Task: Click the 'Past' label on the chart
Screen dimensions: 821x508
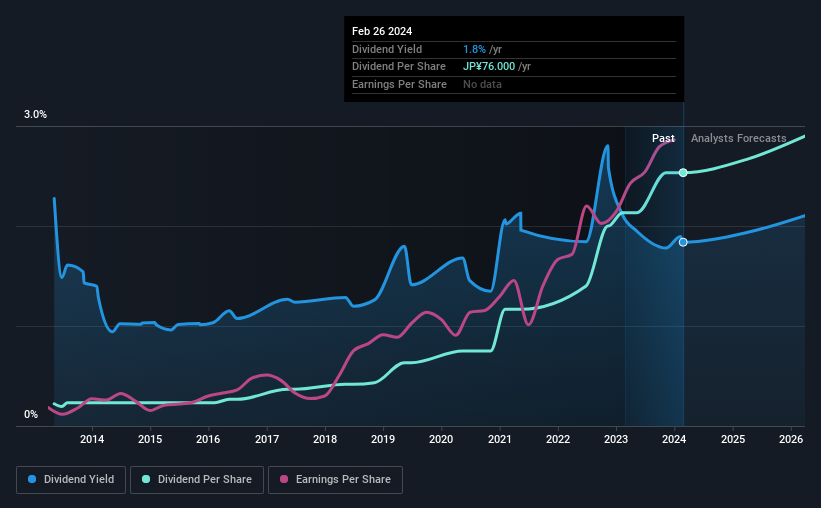Action: (663, 138)
